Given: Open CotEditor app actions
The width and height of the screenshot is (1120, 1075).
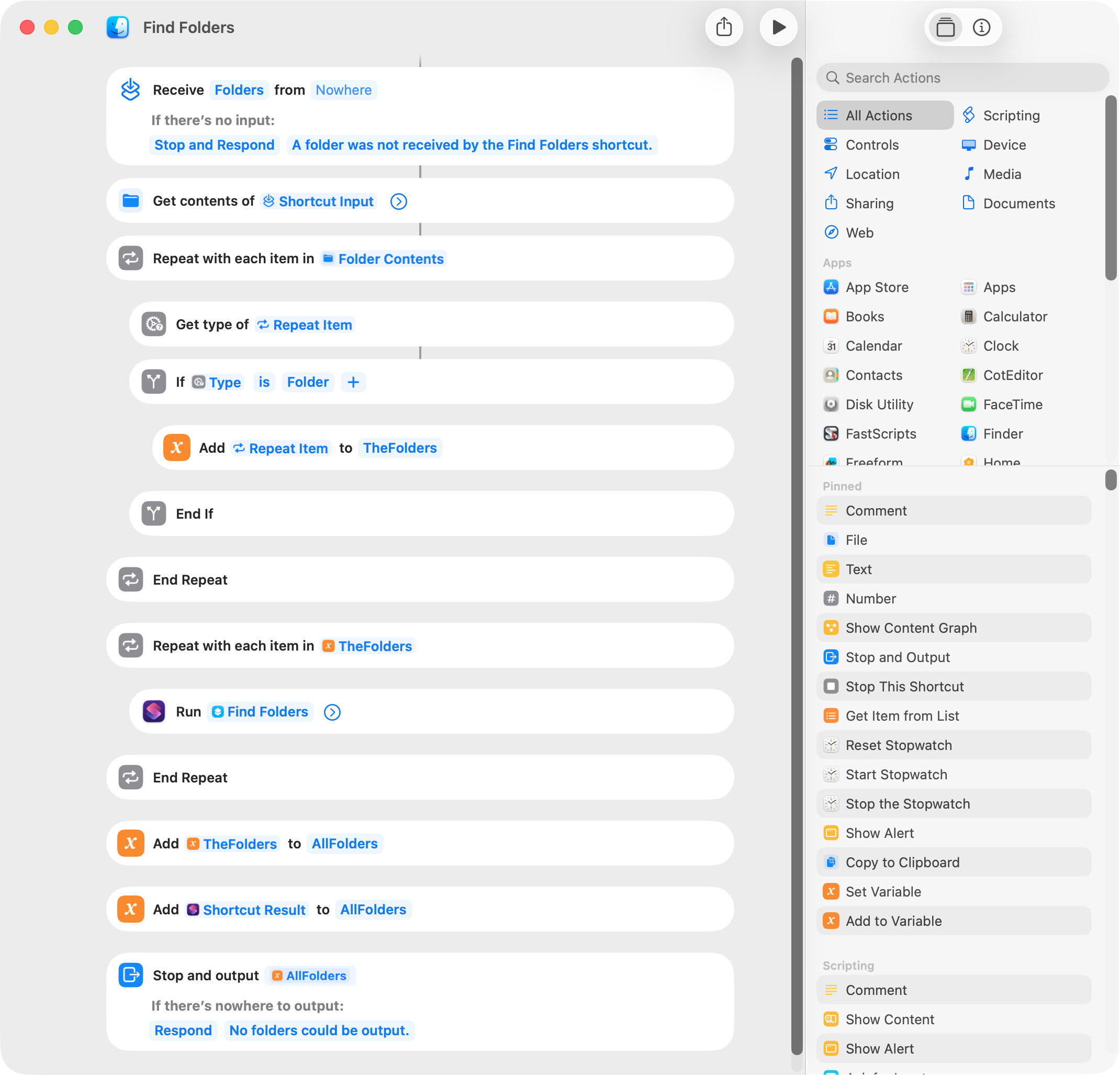Looking at the screenshot, I should click(x=1012, y=375).
